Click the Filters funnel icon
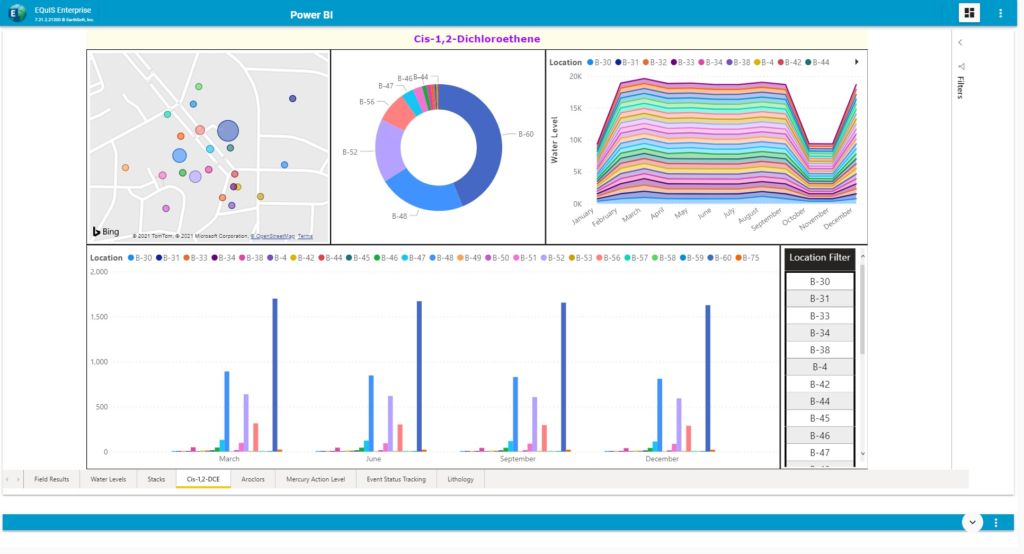Image resolution: width=1024 pixels, height=554 pixels. click(x=961, y=66)
